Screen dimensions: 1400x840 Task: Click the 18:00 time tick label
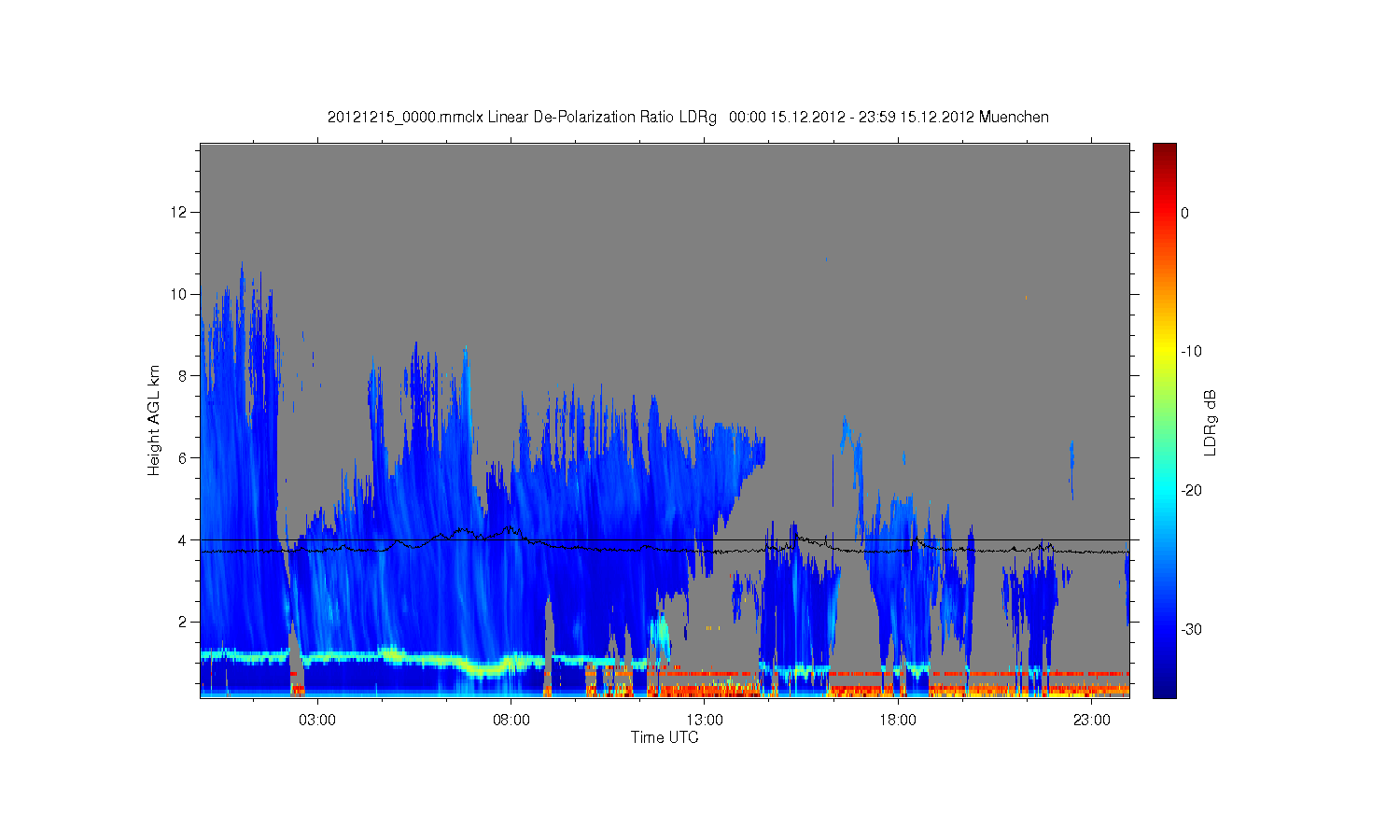[x=898, y=721]
